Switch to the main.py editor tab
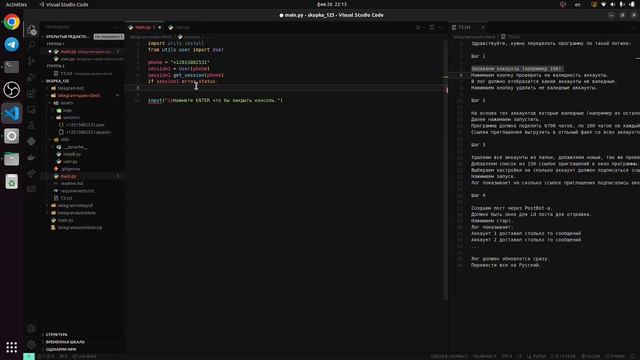This screenshot has height=360, width=640. (x=143, y=27)
